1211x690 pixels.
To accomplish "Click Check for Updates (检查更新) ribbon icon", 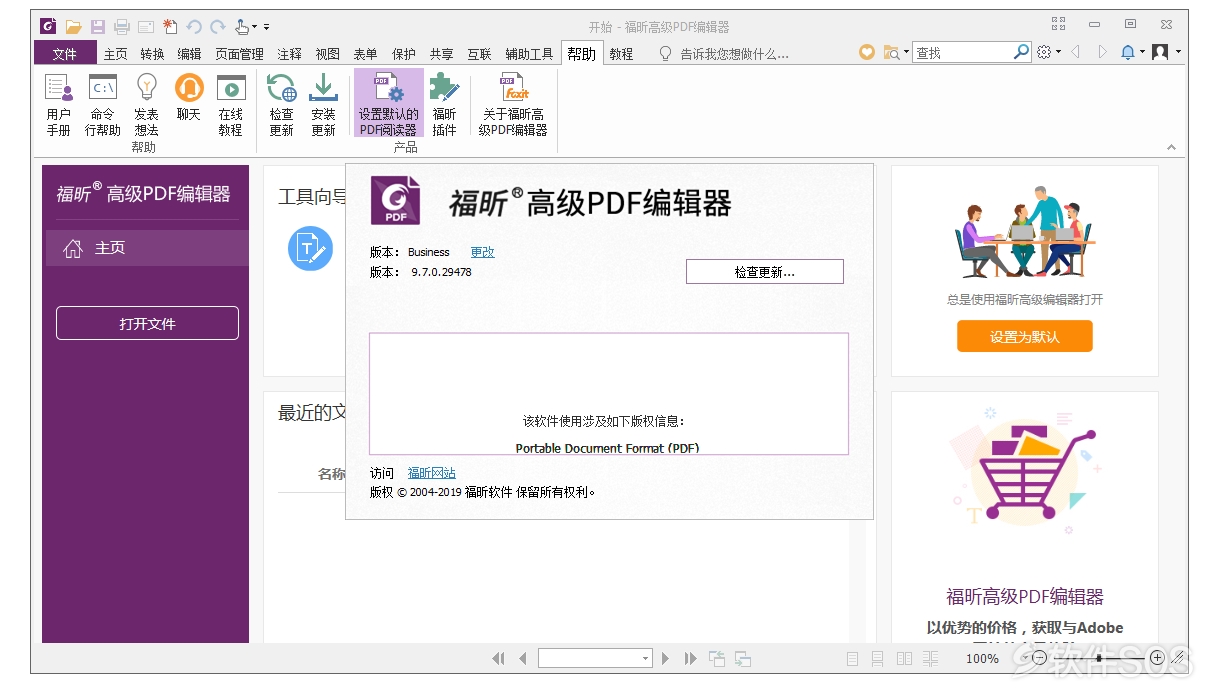I will 282,105.
